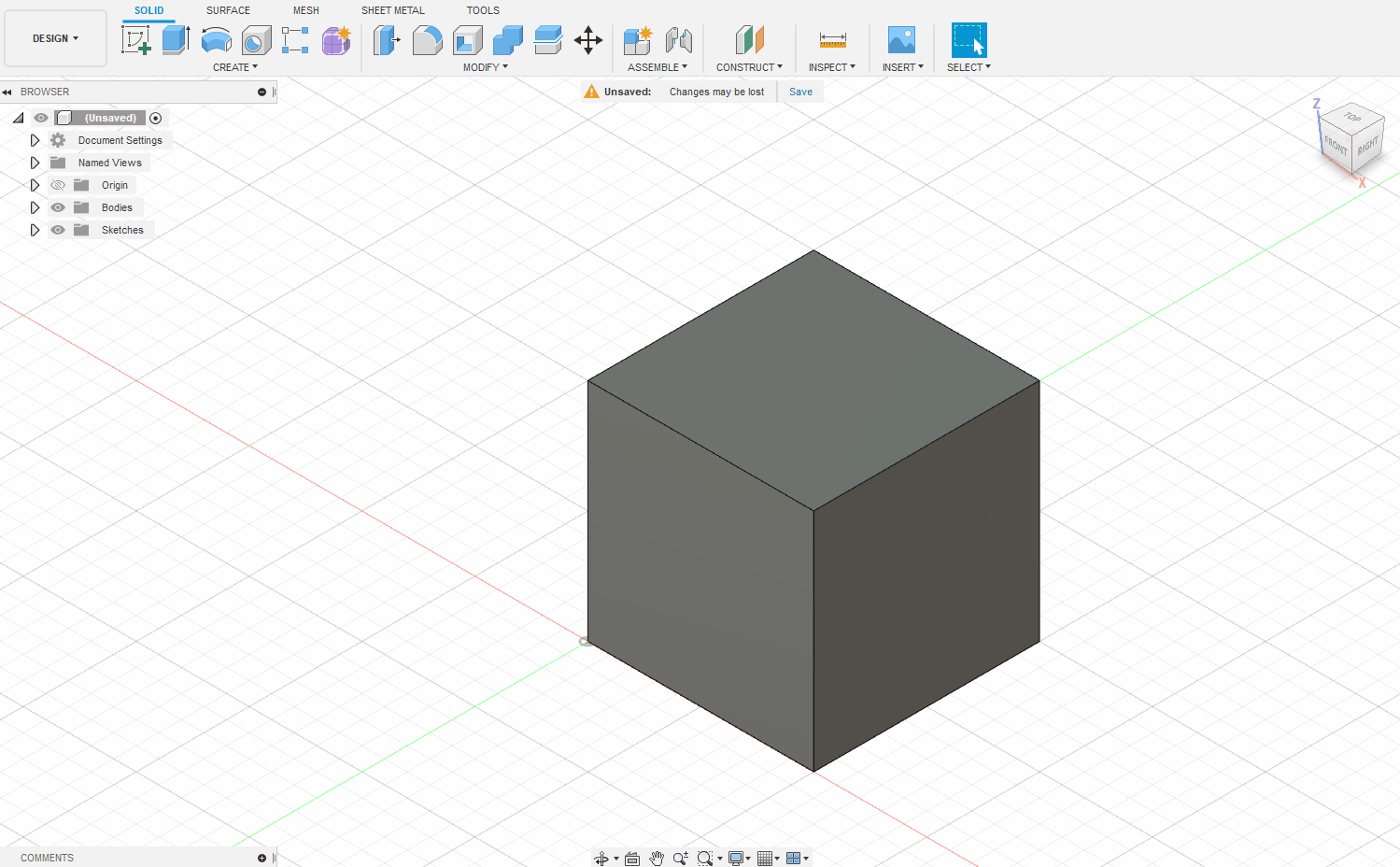This screenshot has width=1400, height=867.
Task: Show the Origin folder visibility
Action: [x=57, y=184]
